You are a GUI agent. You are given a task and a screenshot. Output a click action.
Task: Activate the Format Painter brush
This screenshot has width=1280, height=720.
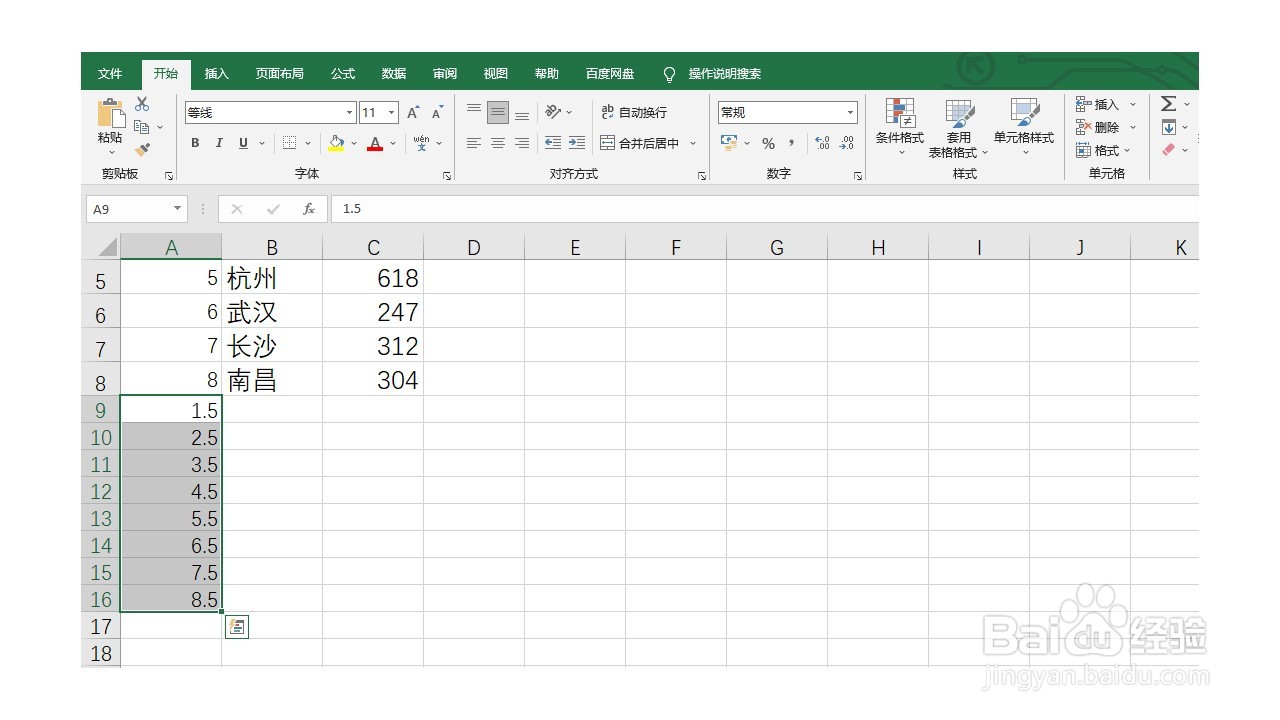(x=142, y=150)
